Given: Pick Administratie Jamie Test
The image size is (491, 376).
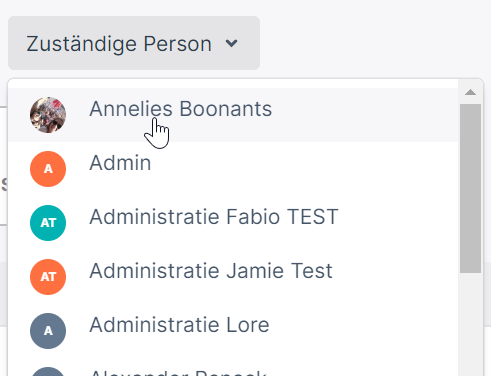Looking at the screenshot, I should coord(233,277).
